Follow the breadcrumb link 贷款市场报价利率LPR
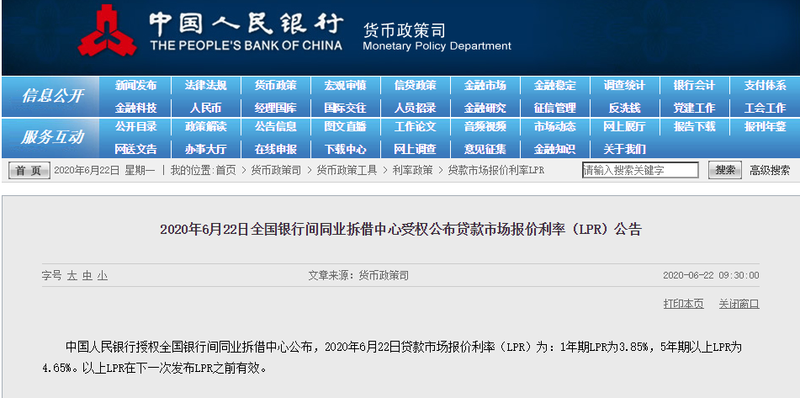This screenshot has width=800, height=398. (x=496, y=170)
